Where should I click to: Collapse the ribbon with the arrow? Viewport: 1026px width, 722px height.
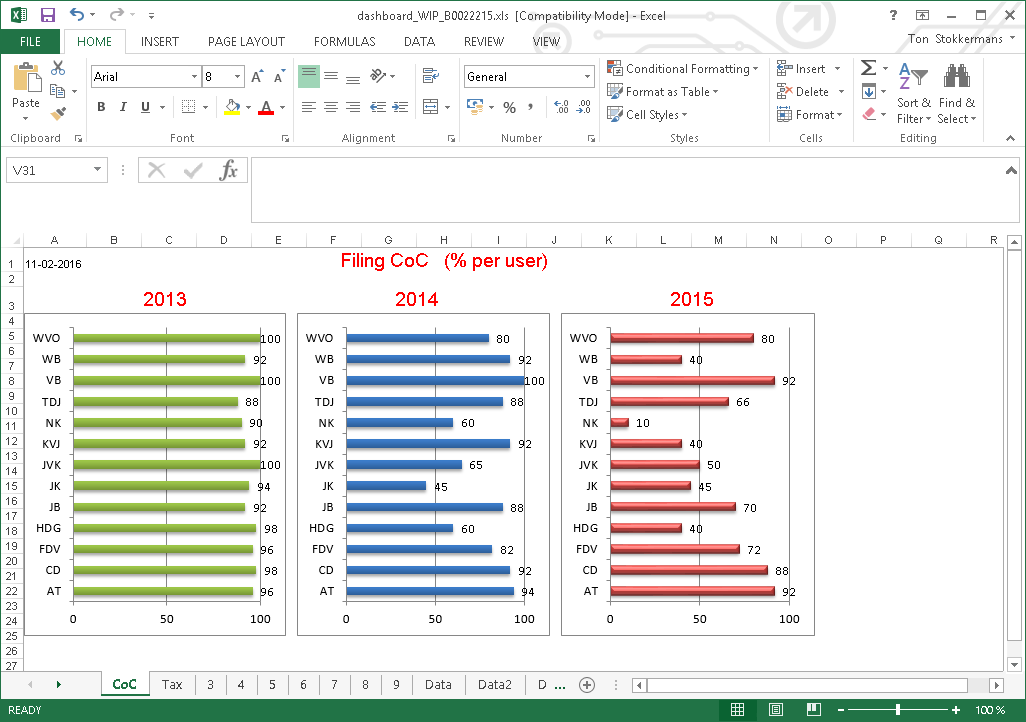pyautogui.click(x=1010, y=138)
